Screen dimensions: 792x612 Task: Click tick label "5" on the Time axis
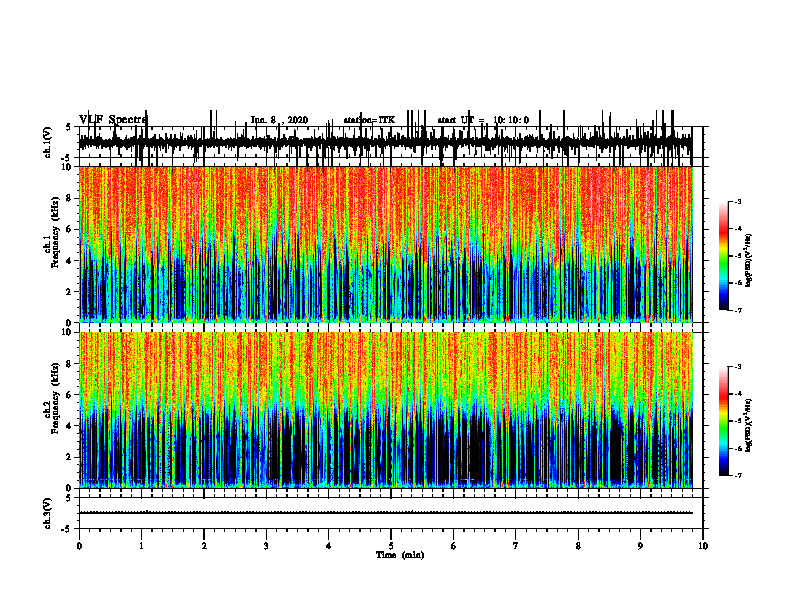tap(391, 546)
